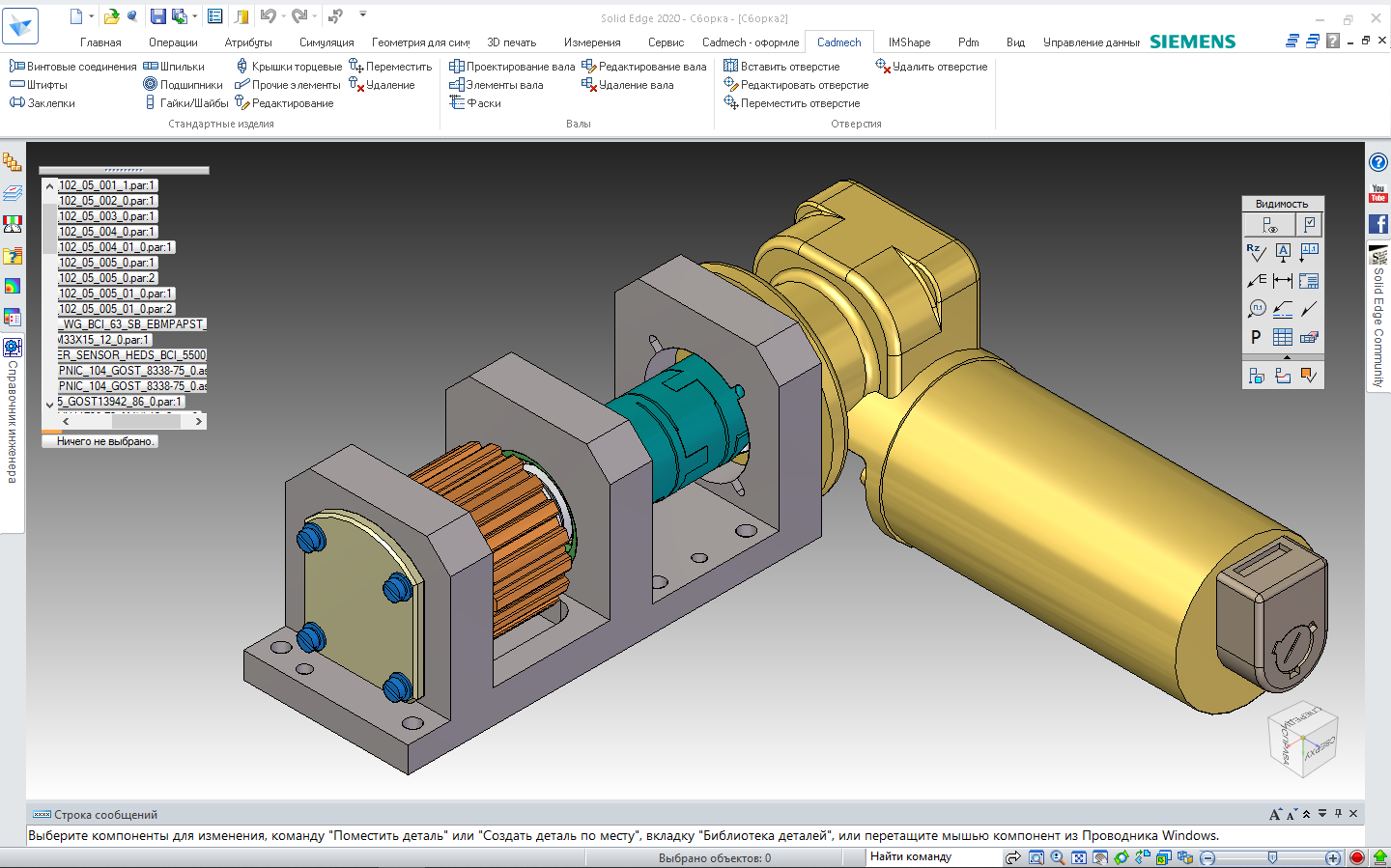Click the Fit view icon in status bar

click(1079, 857)
